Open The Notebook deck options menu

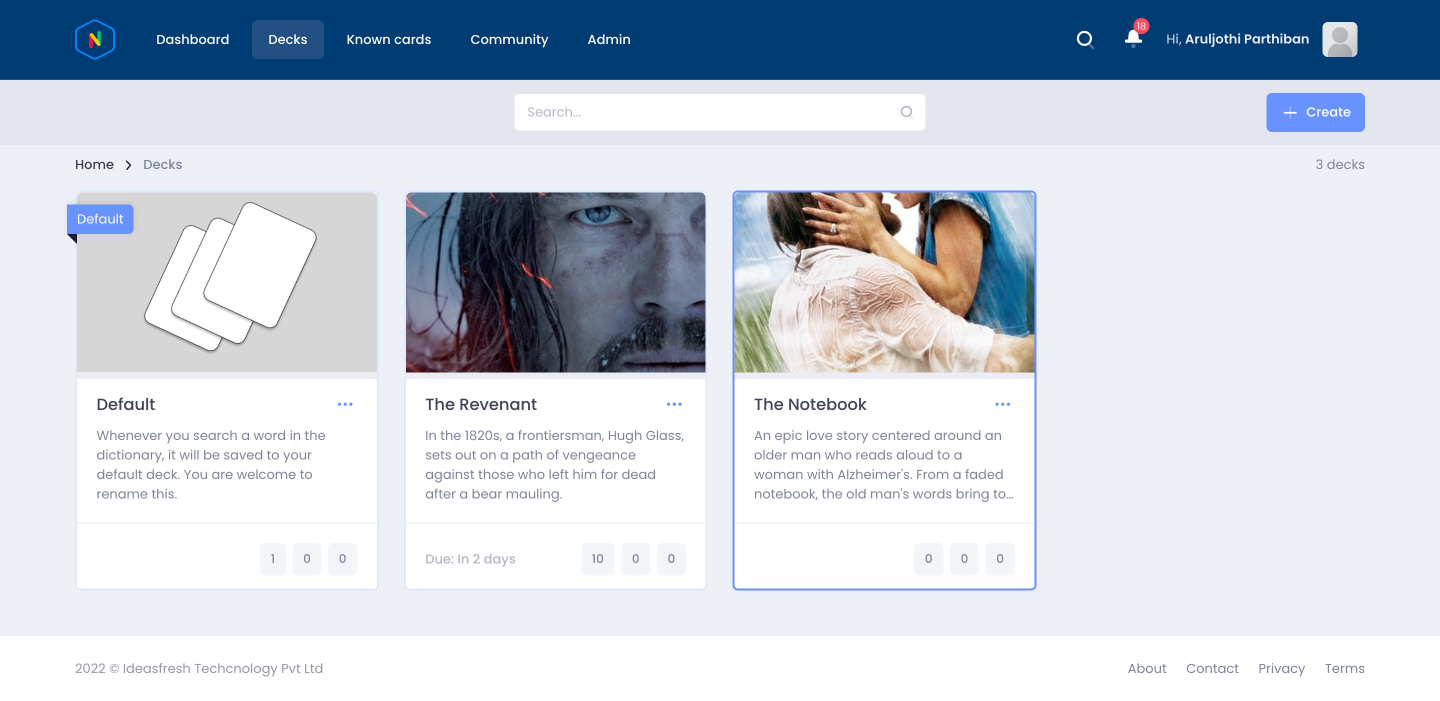1003,404
